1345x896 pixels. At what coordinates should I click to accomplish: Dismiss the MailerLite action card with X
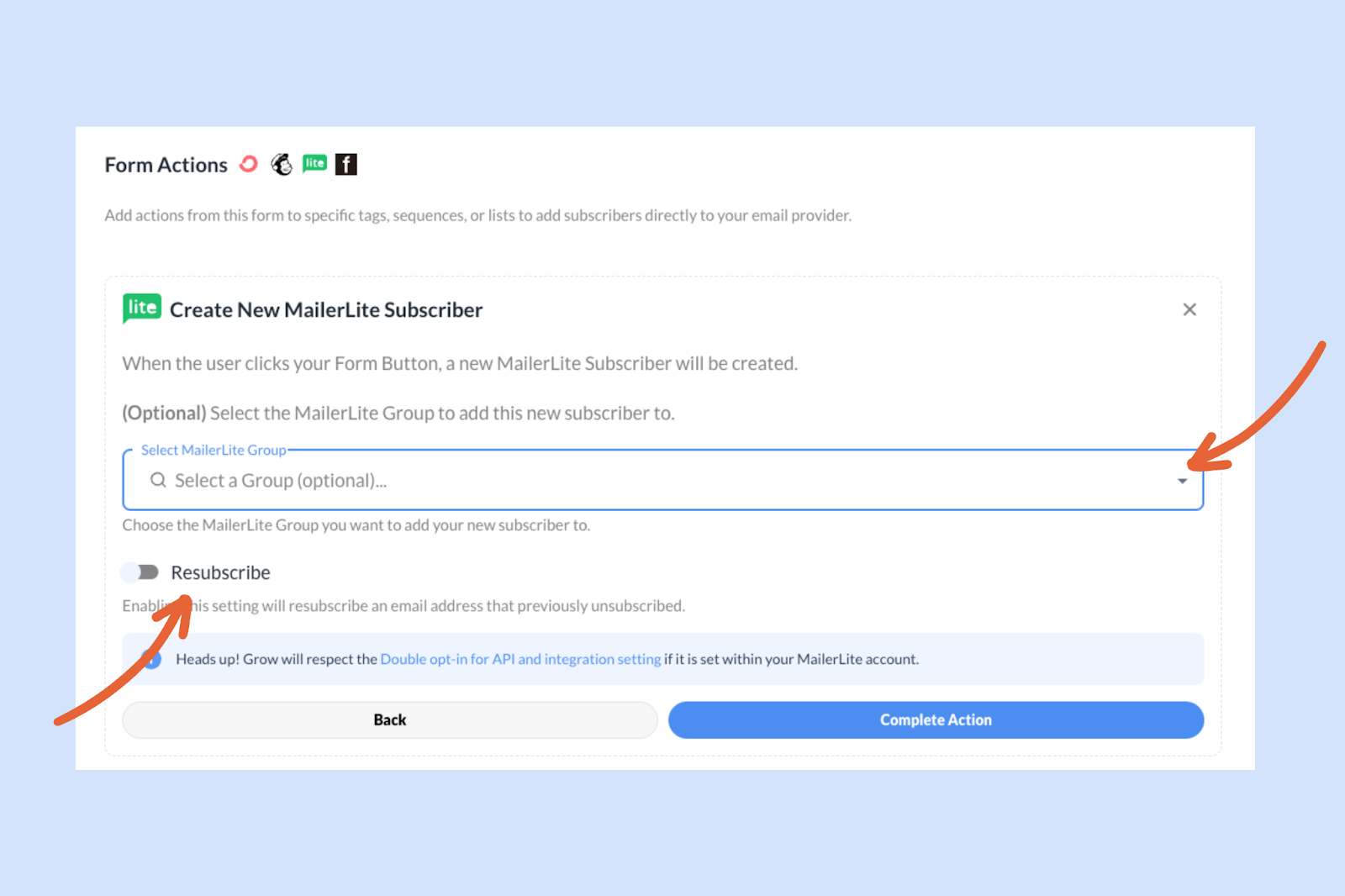pyautogui.click(x=1189, y=309)
